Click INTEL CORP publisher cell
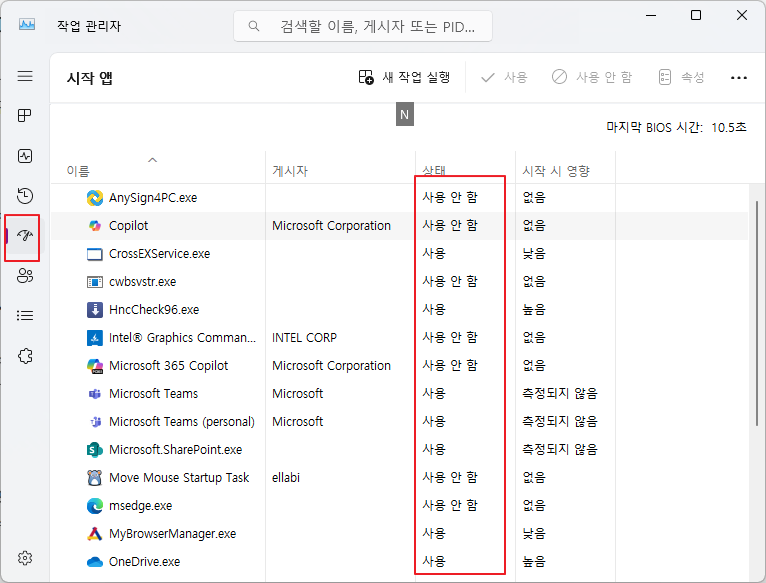766x583 pixels. pyautogui.click(x=304, y=338)
